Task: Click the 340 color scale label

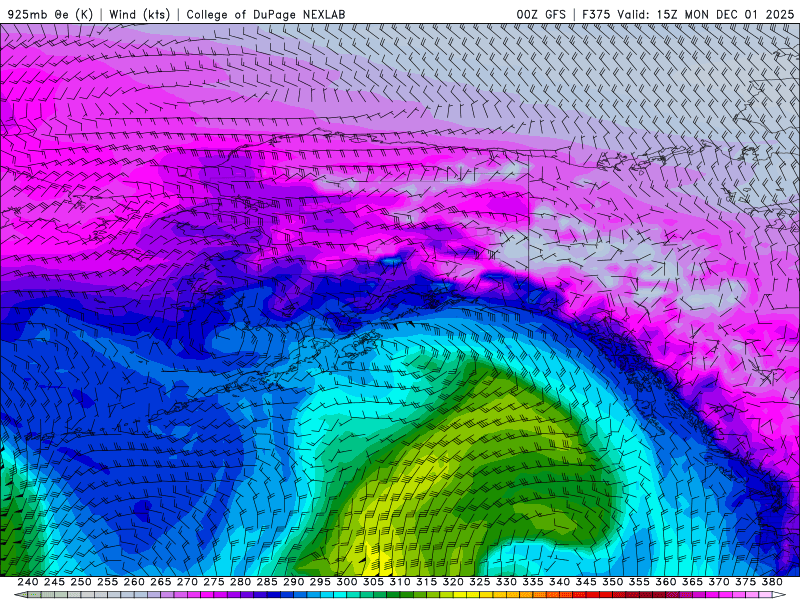Action: tap(559, 582)
